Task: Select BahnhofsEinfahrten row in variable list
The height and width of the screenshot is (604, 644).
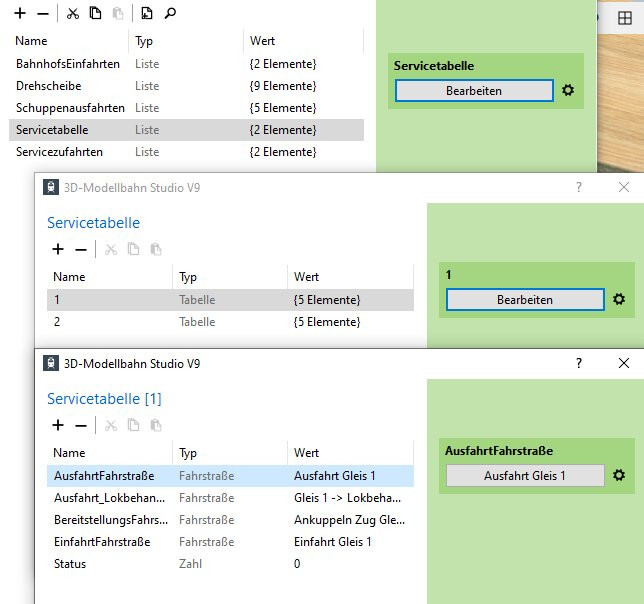Action: tap(186, 64)
